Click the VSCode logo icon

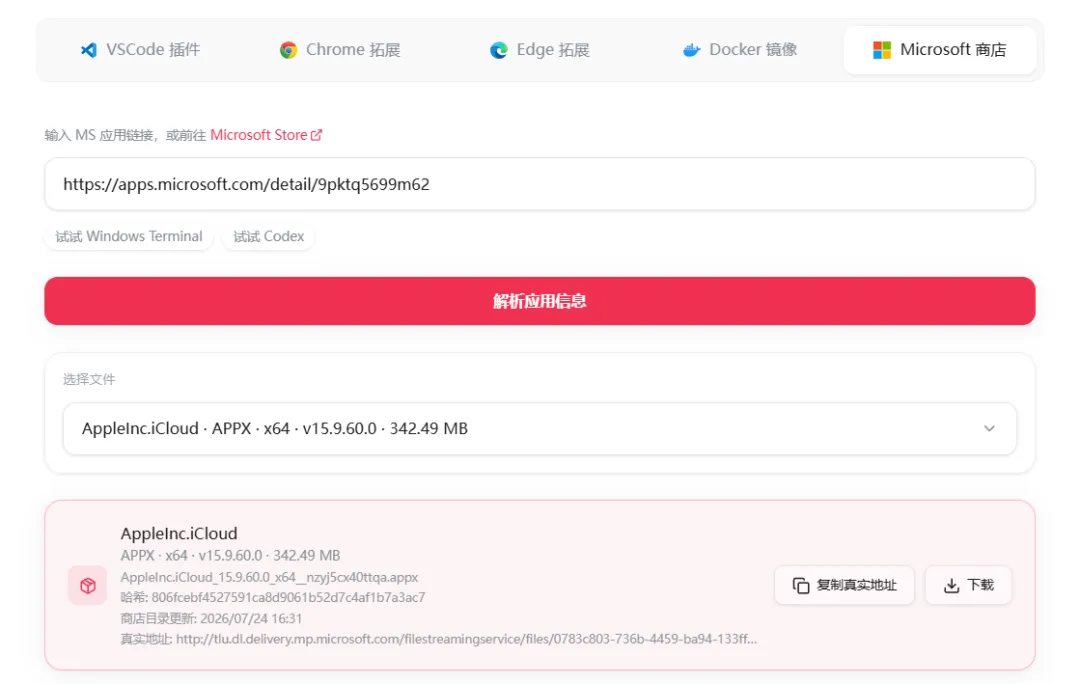89,50
